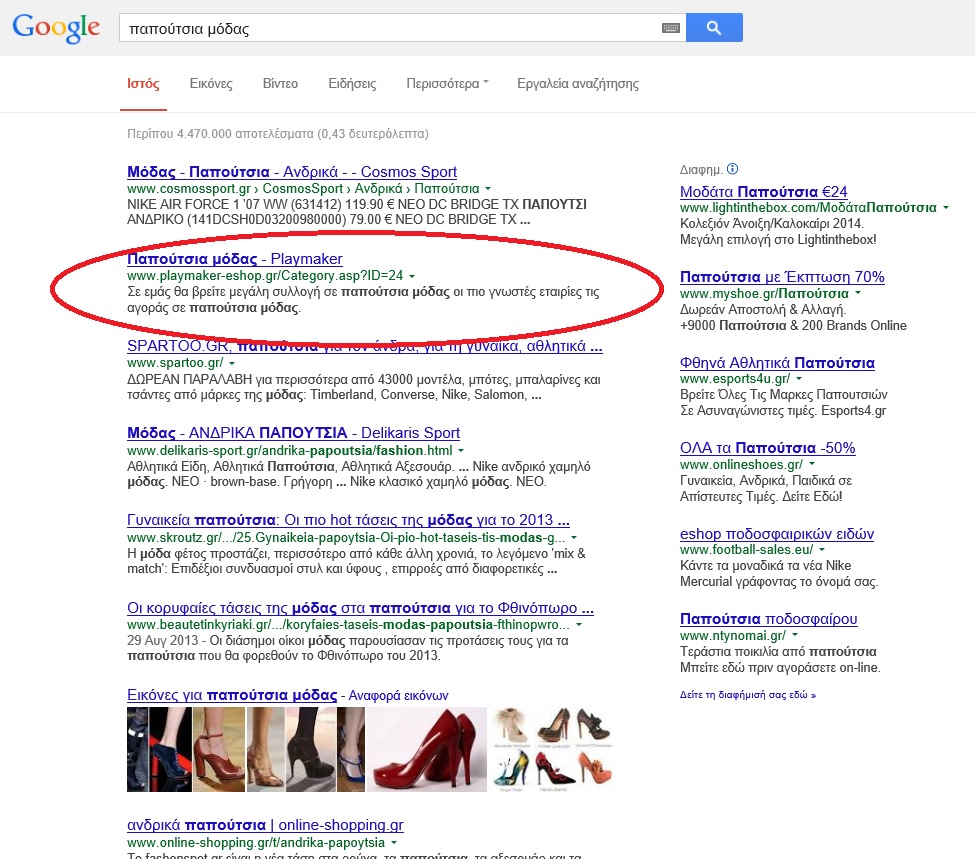Expand arrow beside skroutz.gr URL
Screen dimensions: 975x859
pos(574,537)
